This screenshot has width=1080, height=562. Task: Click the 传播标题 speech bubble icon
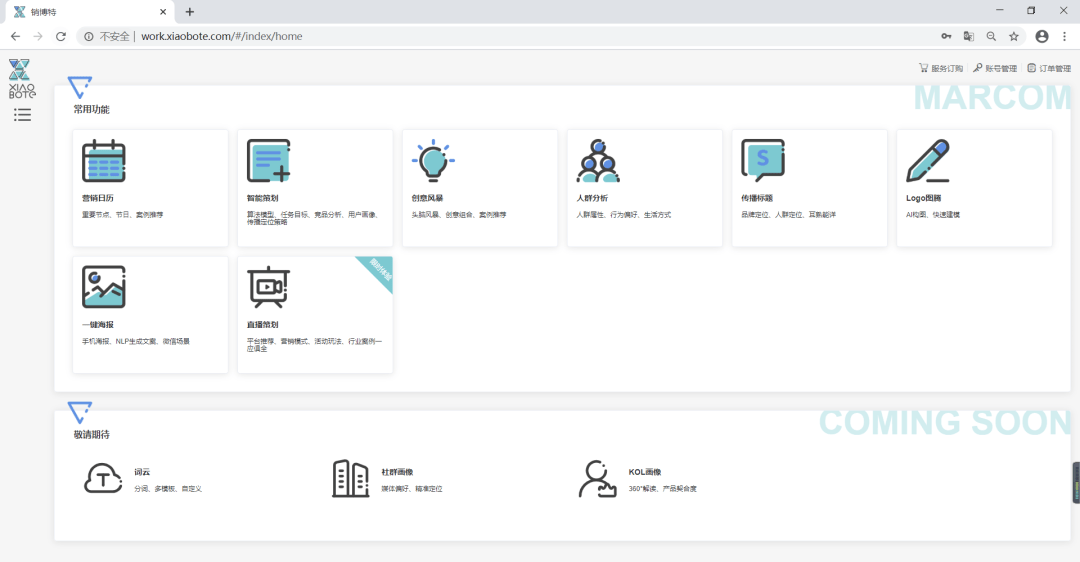762,160
